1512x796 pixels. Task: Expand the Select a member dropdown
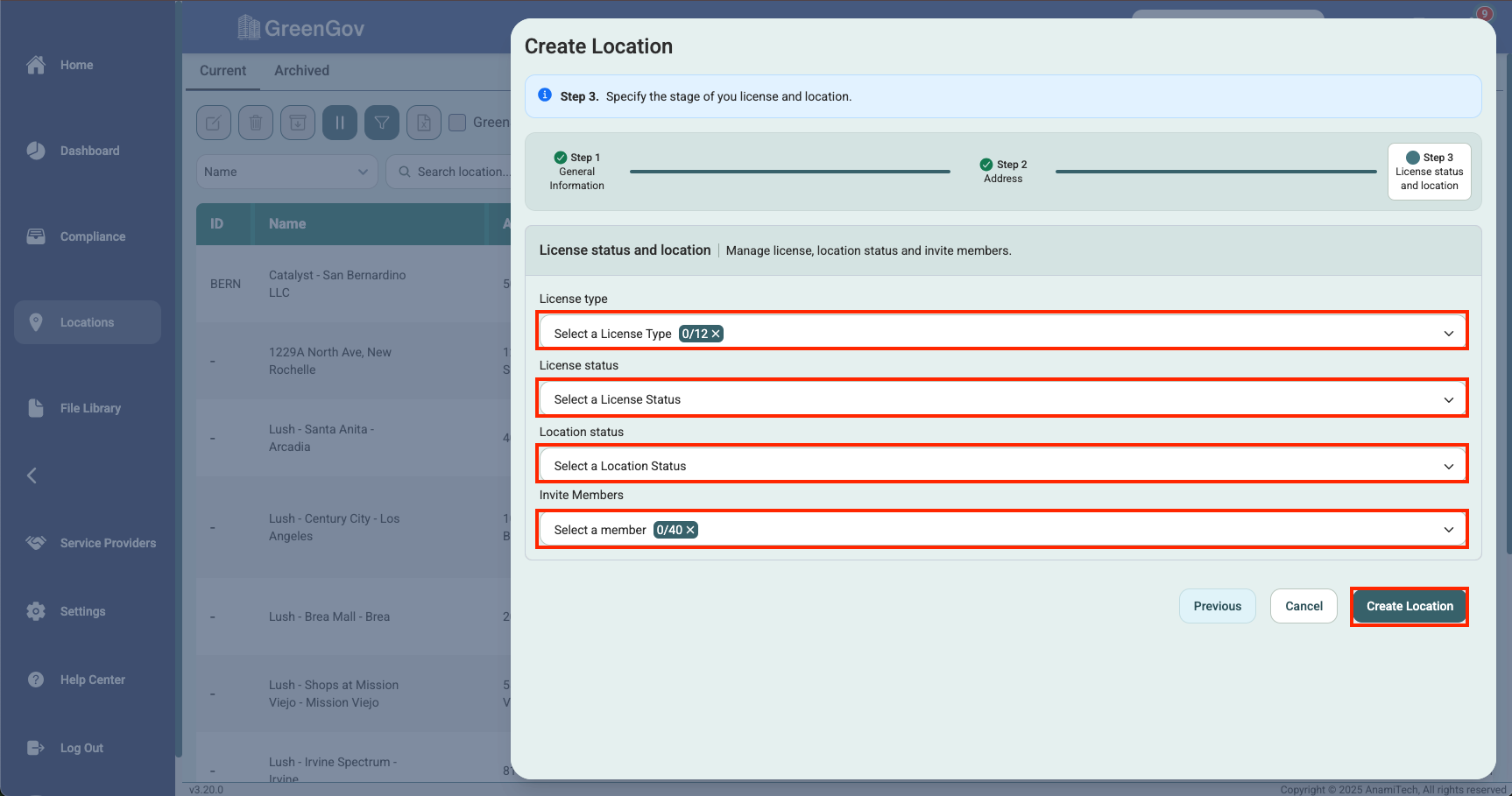pyautogui.click(x=1000, y=530)
